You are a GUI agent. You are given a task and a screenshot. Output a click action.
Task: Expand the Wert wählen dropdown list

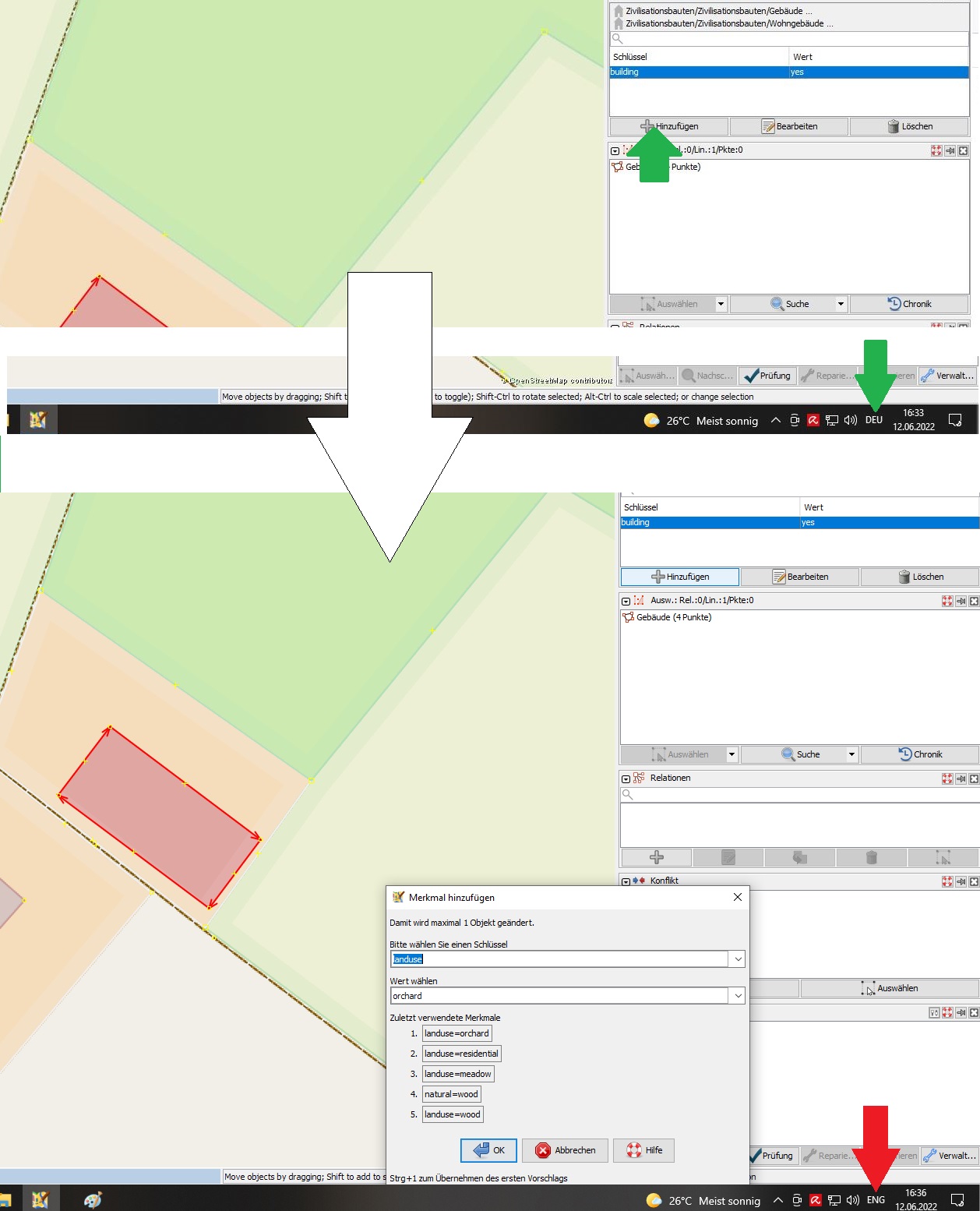pos(737,996)
